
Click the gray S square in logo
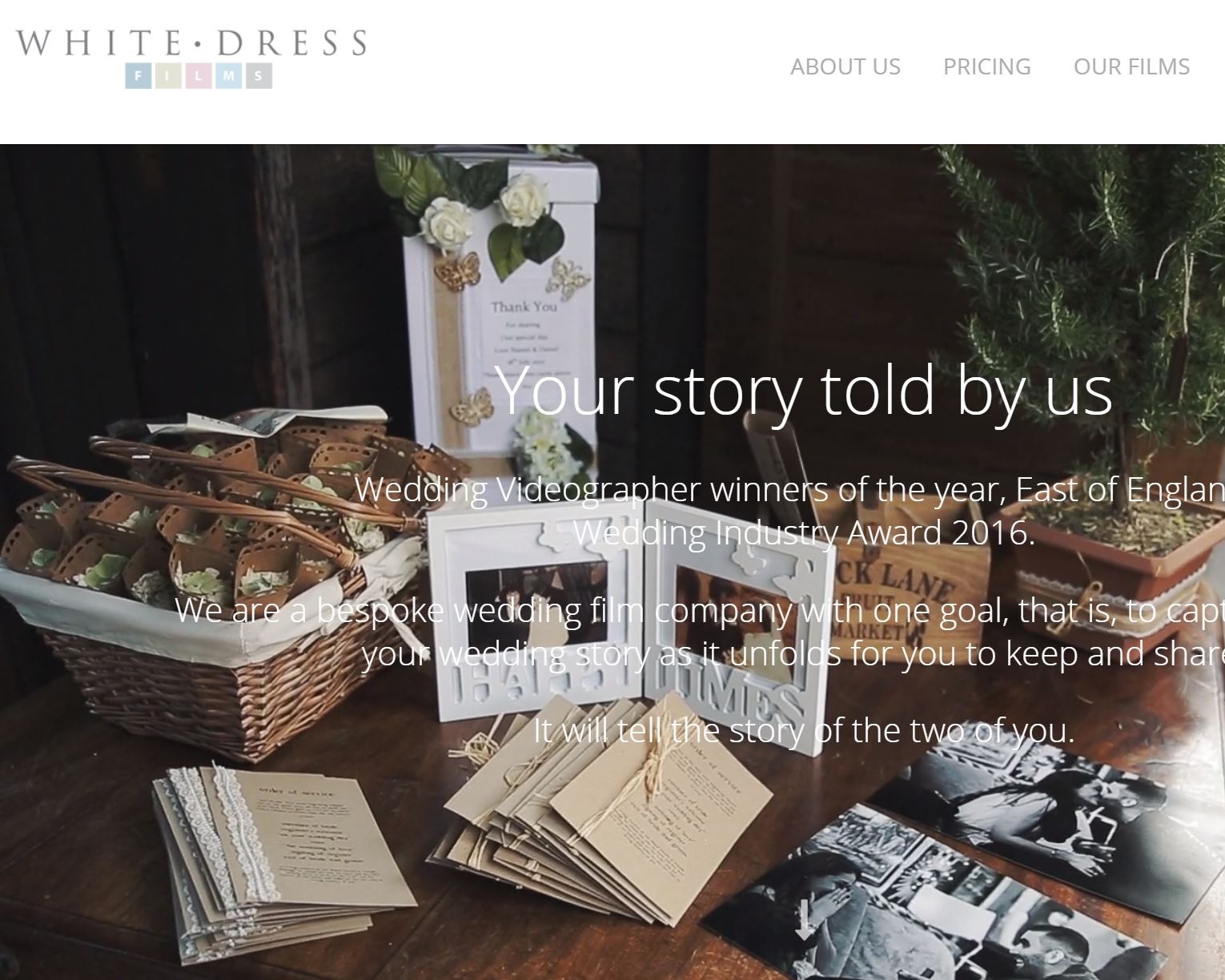pos(259,76)
